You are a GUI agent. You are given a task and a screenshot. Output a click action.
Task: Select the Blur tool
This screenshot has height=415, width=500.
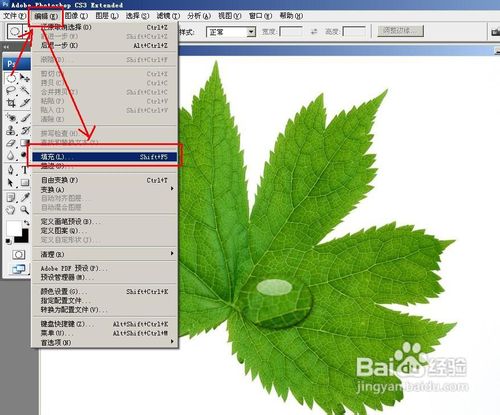pyautogui.click(x=11, y=155)
